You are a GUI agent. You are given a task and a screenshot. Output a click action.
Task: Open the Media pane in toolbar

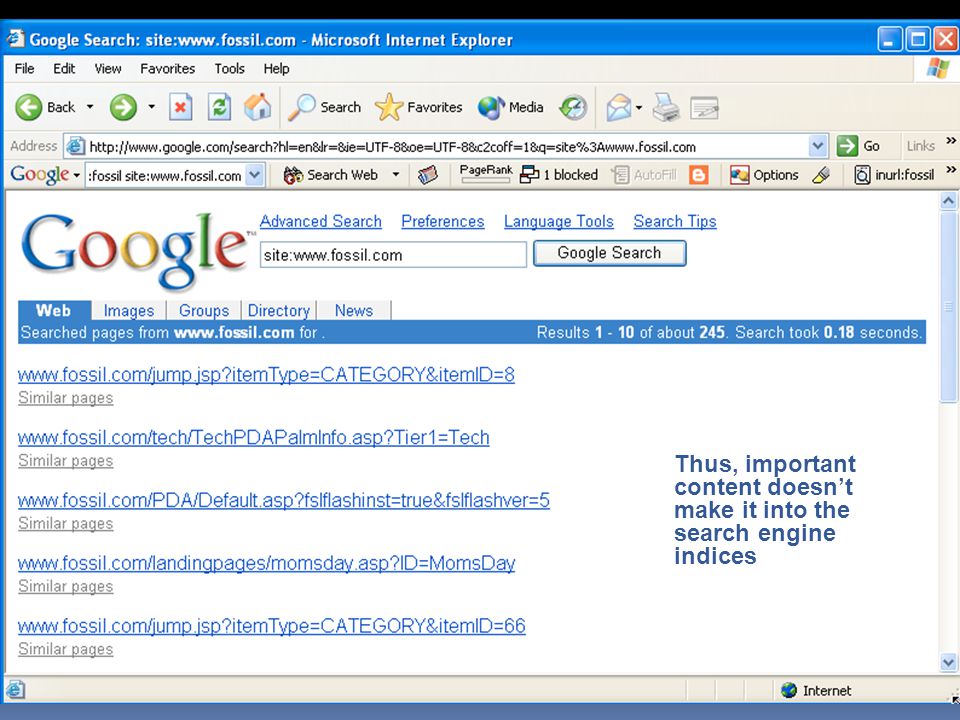click(x=511, y=107)
